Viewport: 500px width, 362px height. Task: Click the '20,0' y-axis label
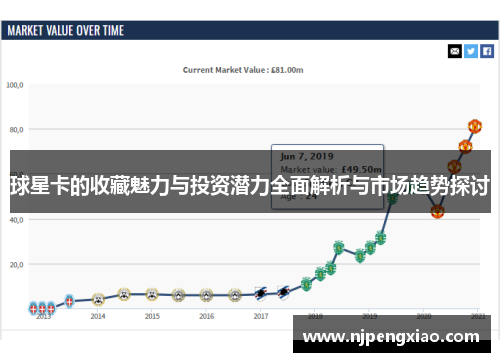pos(16,265)
